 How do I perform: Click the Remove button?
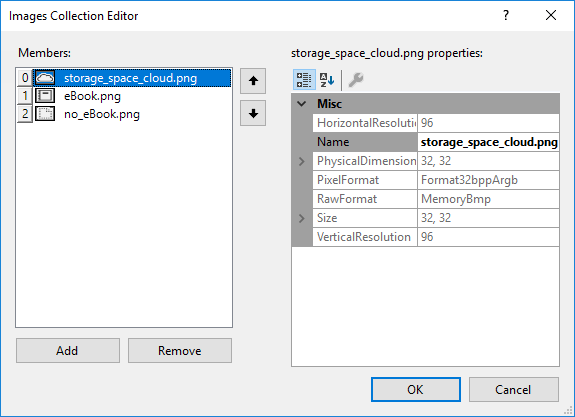pyautogui.click(x=180, y=351)
